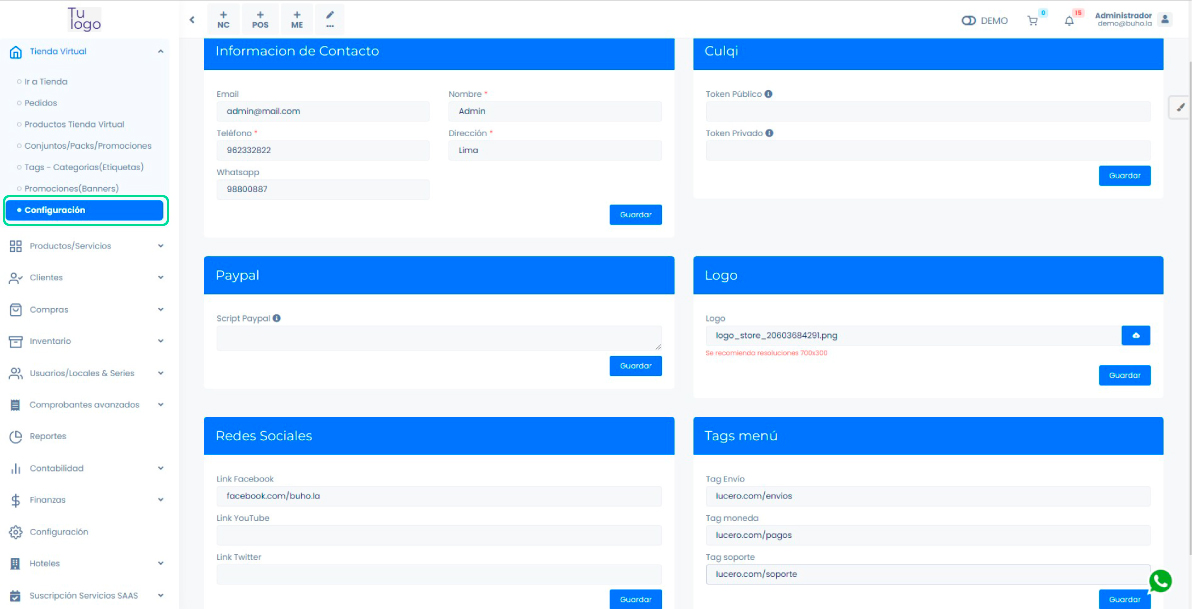Open the pencil edit tab on right edge
1192x609 pixels.
[x=1180, y=107]
